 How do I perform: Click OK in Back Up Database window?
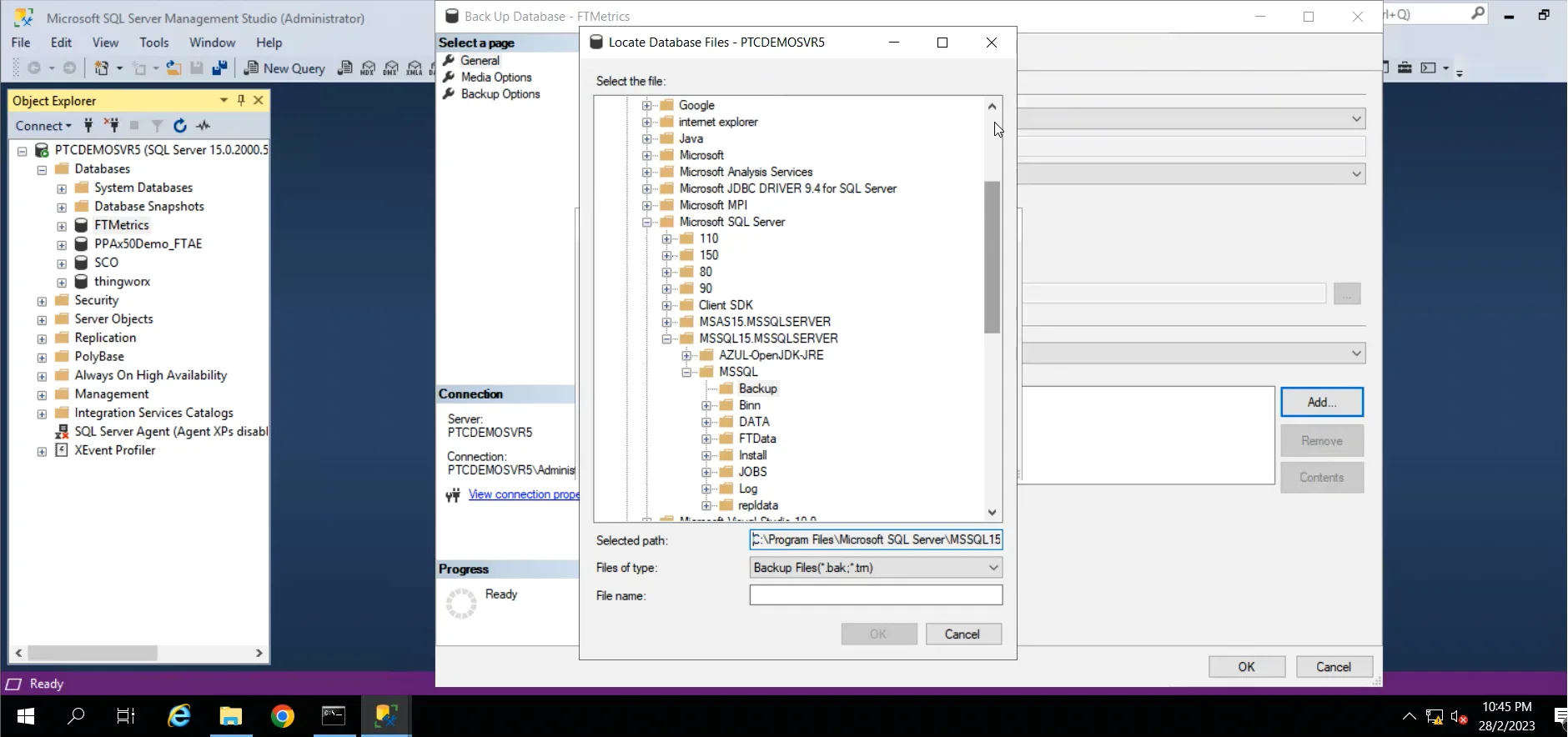[x=1246, y=667]
